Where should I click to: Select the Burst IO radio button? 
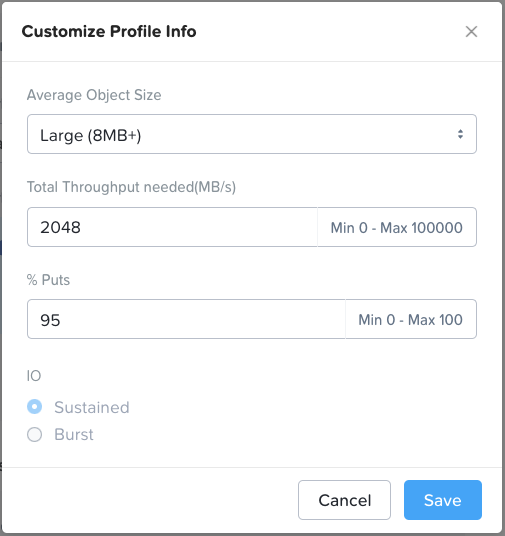35,434
